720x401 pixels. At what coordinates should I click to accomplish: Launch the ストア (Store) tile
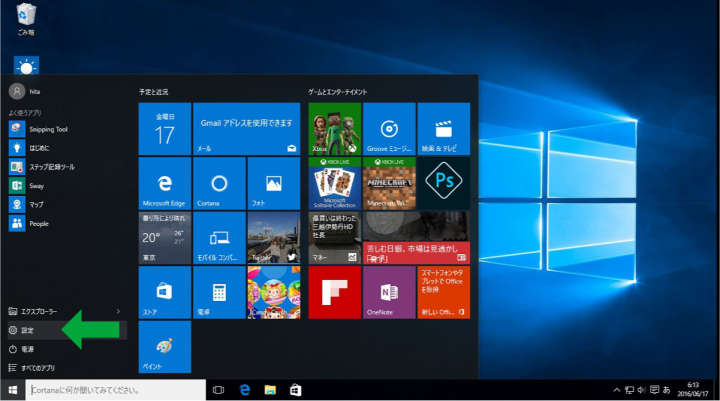click(x=164, y=293)
